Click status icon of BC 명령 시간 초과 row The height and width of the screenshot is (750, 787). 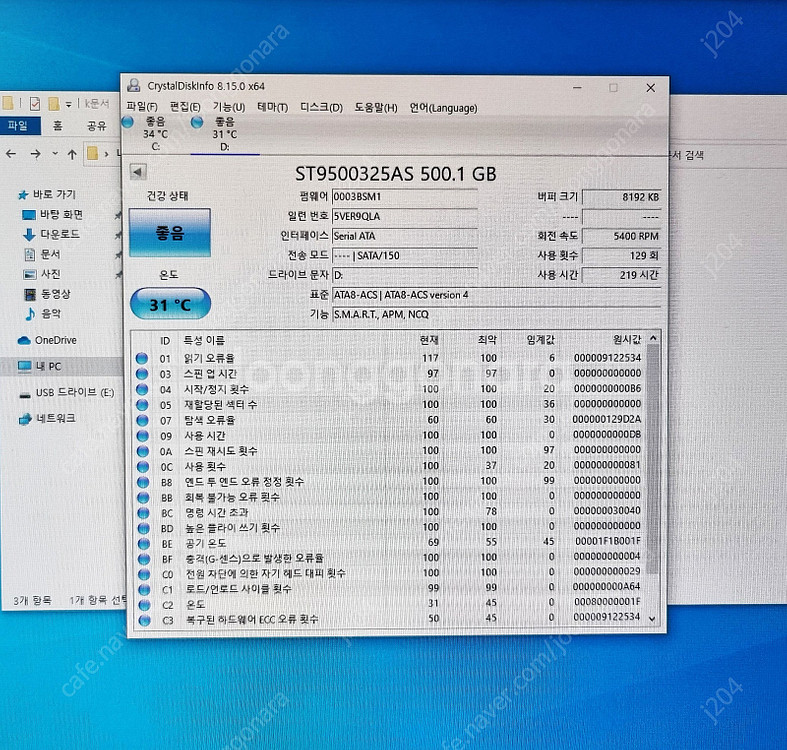coord(144,513)
